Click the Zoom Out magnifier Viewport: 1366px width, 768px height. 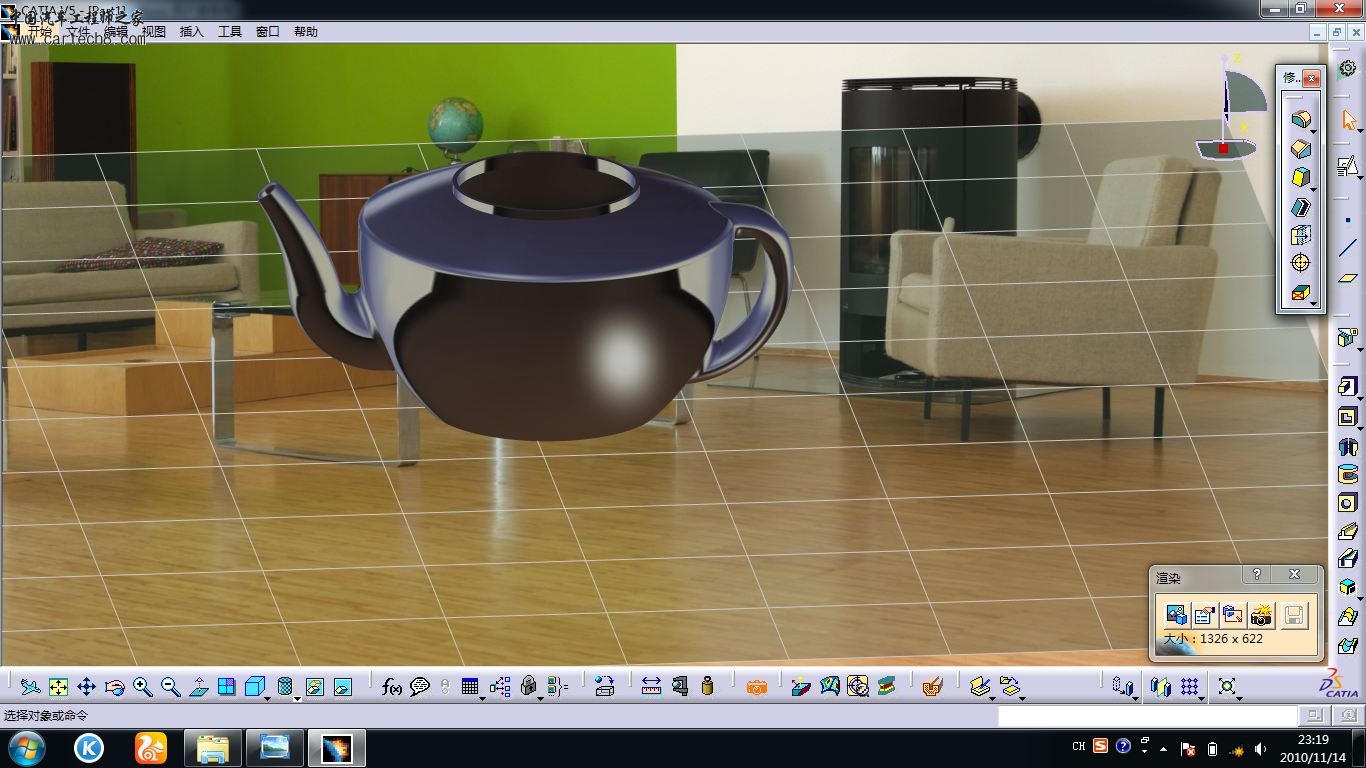tap(170, 687)
